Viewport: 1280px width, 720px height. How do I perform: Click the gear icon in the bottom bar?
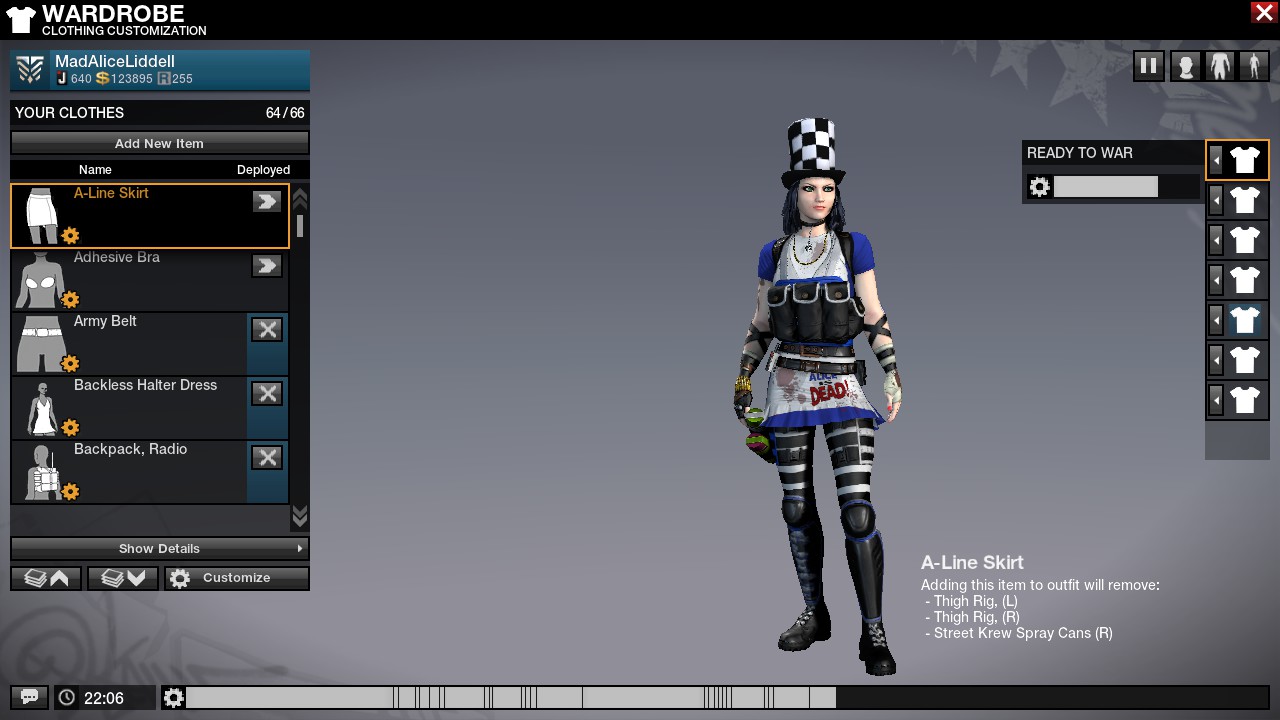tap(174, 697)
